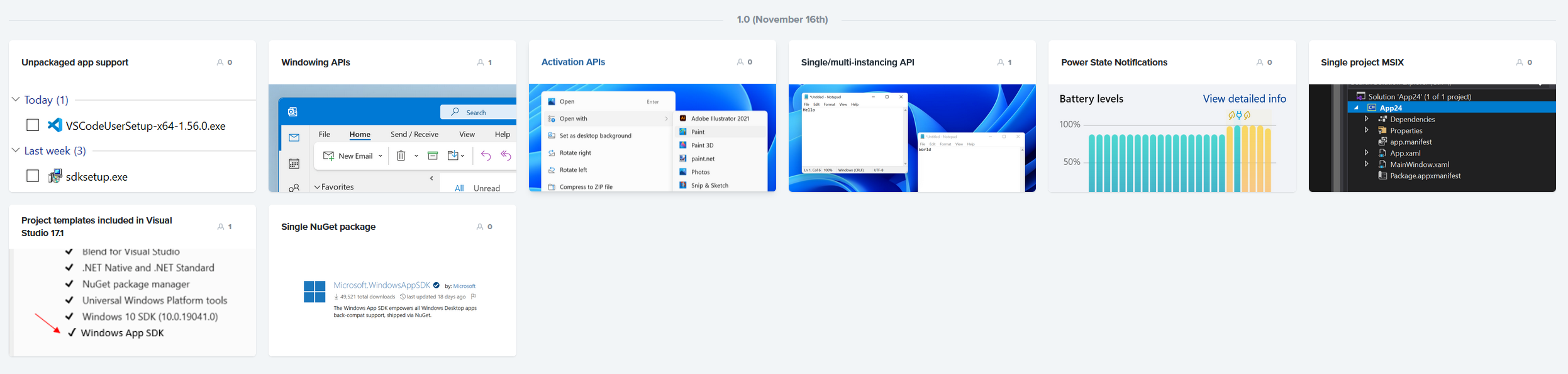Click the trash Delete icon in Outlook ribbon
Image resolution: width=1568 pixels, height=374 pixels.
click(401, 156)
